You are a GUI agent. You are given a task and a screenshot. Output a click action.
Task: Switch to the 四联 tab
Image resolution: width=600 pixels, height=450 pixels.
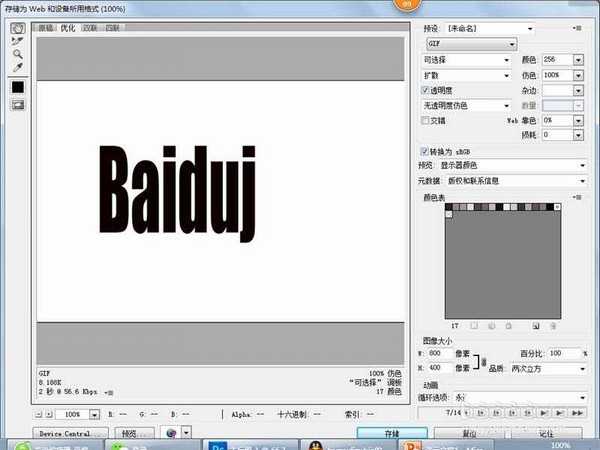click(112, 28)
